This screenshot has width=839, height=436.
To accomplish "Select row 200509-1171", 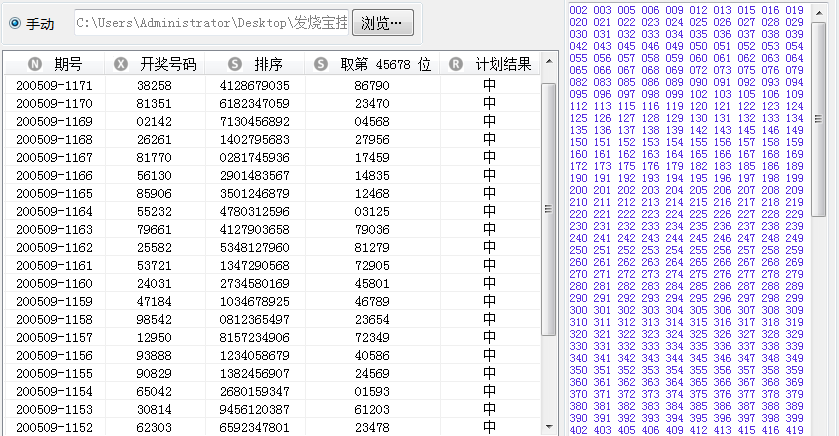I will click(272, 85).
